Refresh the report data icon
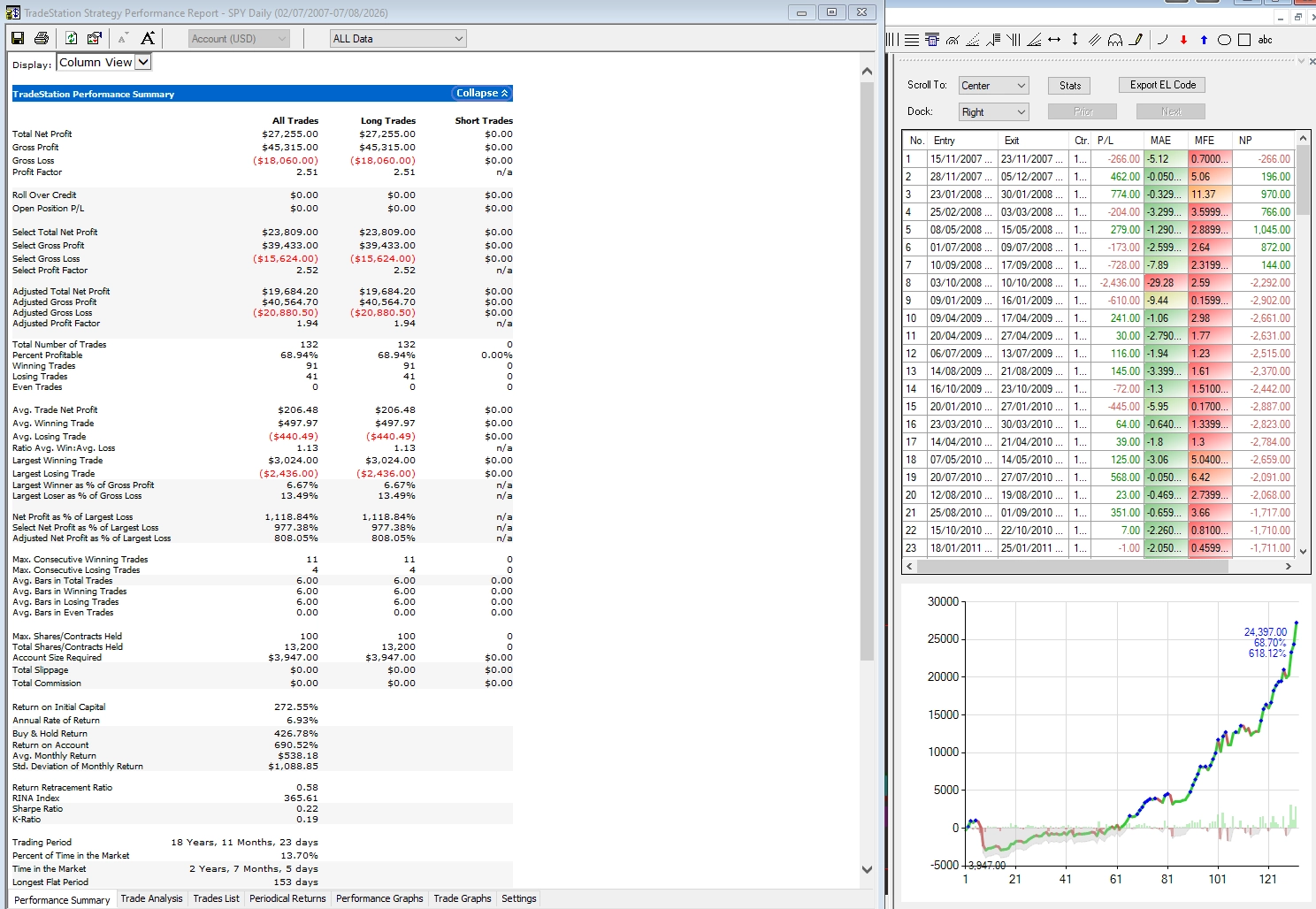Viewport: 1316px width, 909px height. click(71, 38)
